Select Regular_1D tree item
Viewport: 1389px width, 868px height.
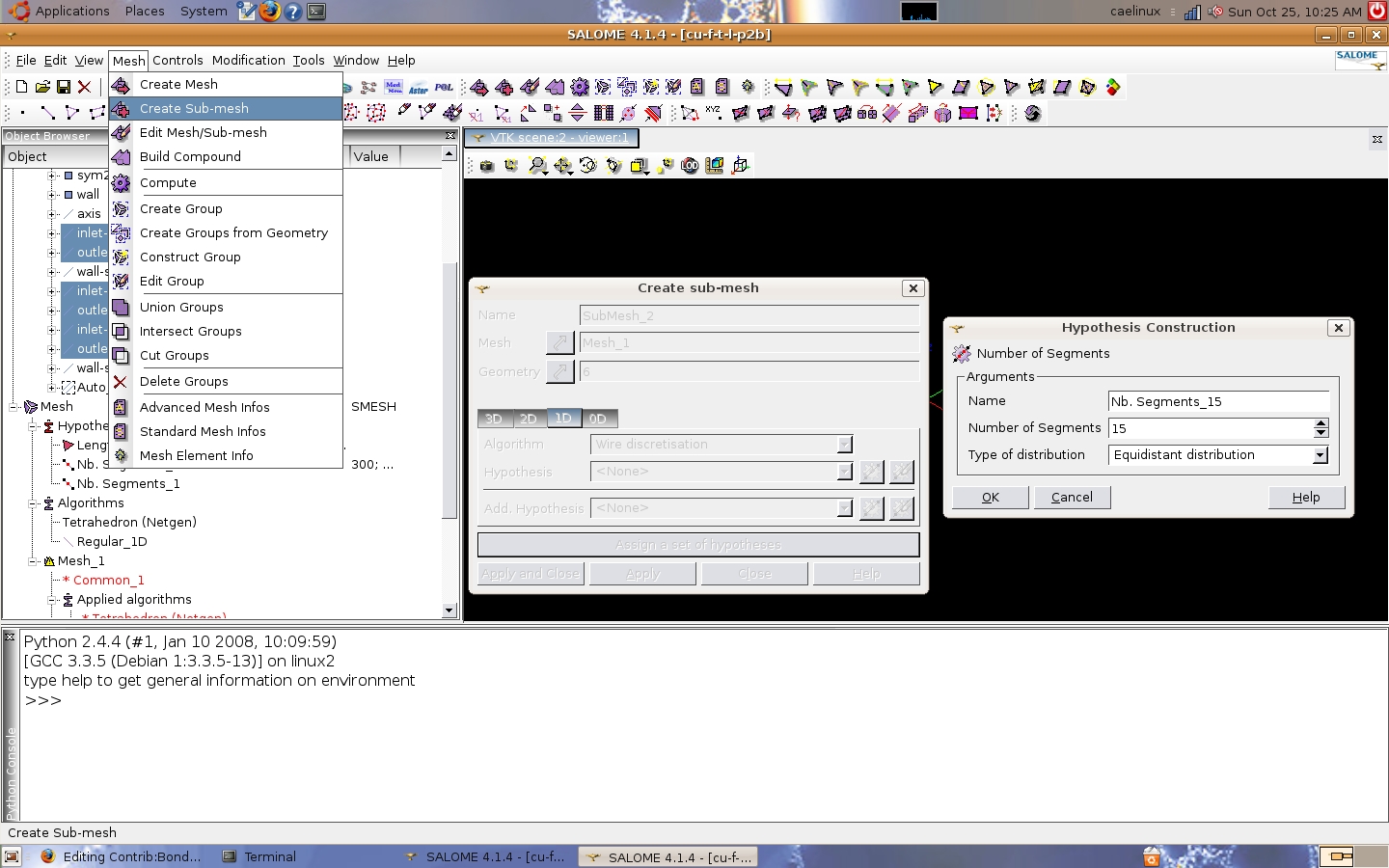pos(112,542)
